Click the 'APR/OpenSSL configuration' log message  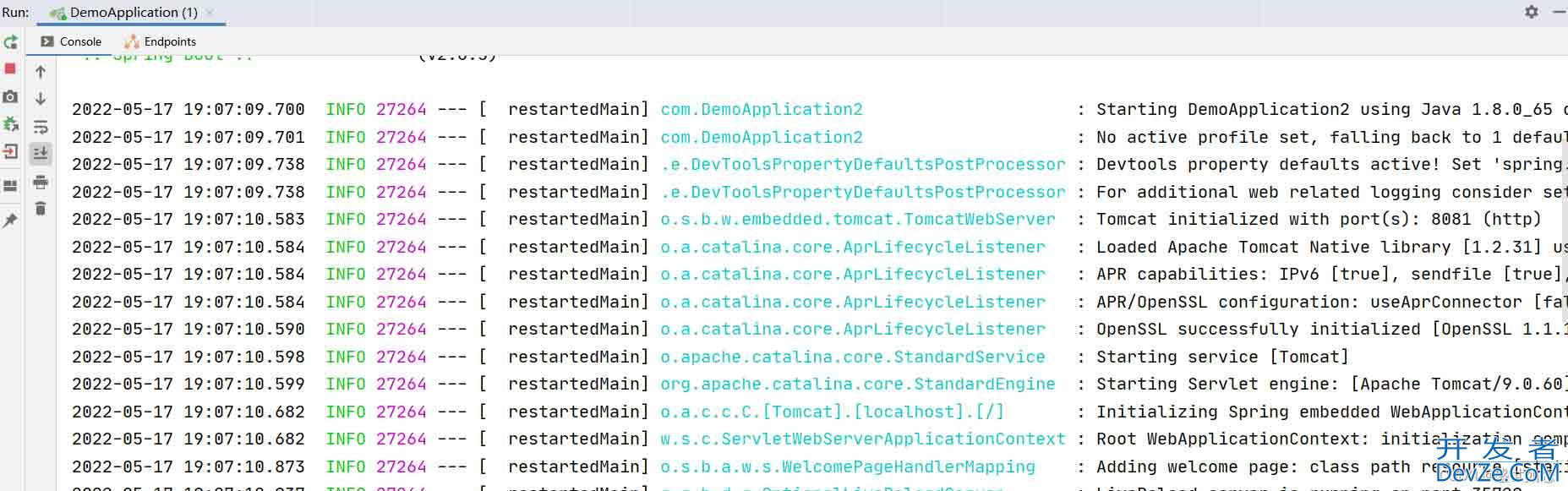(x=1331, y=302)
